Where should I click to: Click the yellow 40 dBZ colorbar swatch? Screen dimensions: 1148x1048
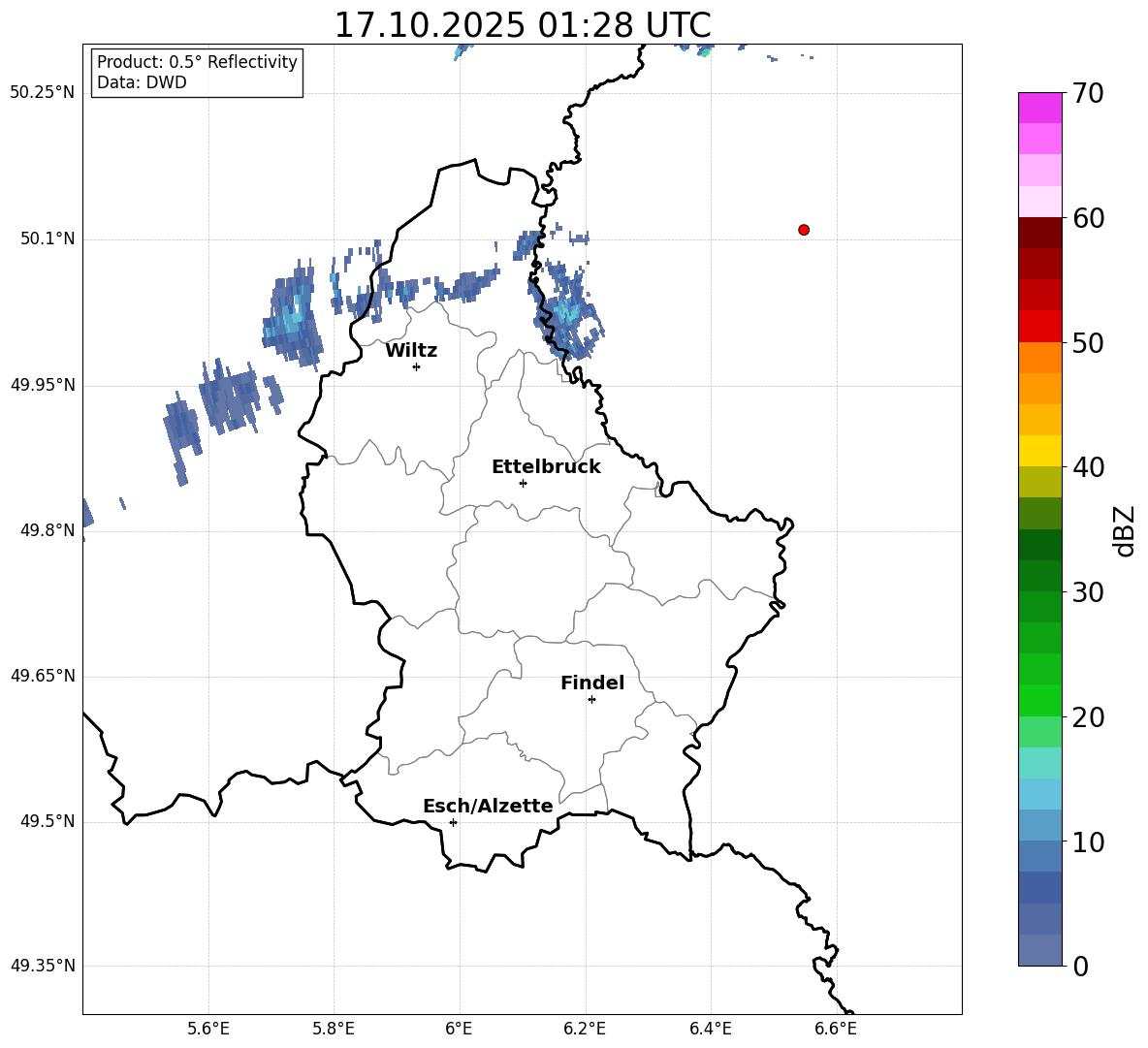click(1039, 451)
